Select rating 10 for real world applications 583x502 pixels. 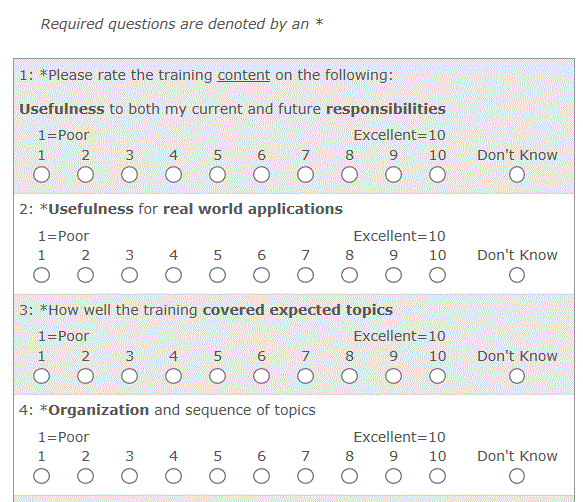(437, 275)
